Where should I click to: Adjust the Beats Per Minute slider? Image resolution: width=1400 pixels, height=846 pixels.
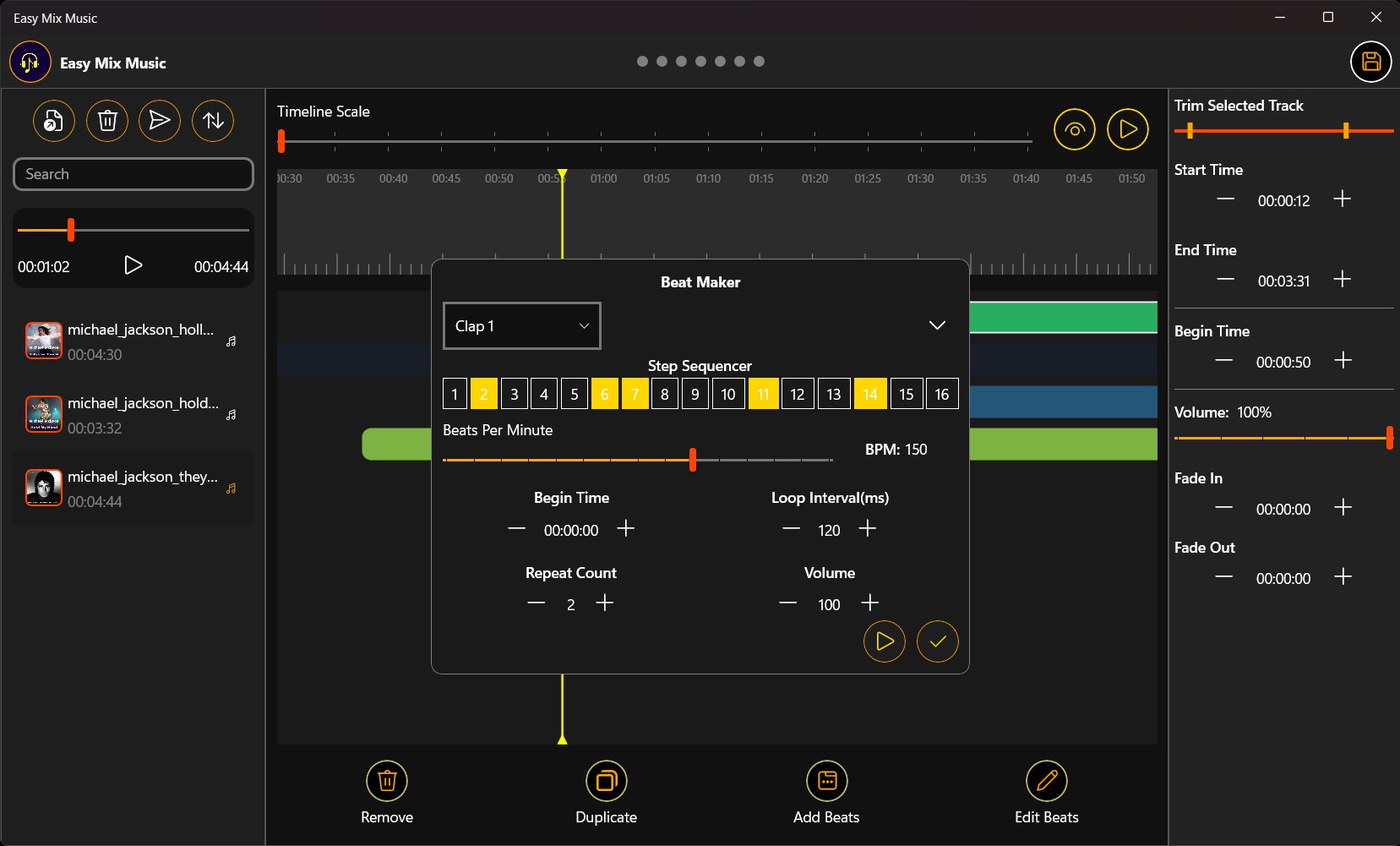click(x=692, y=460)
